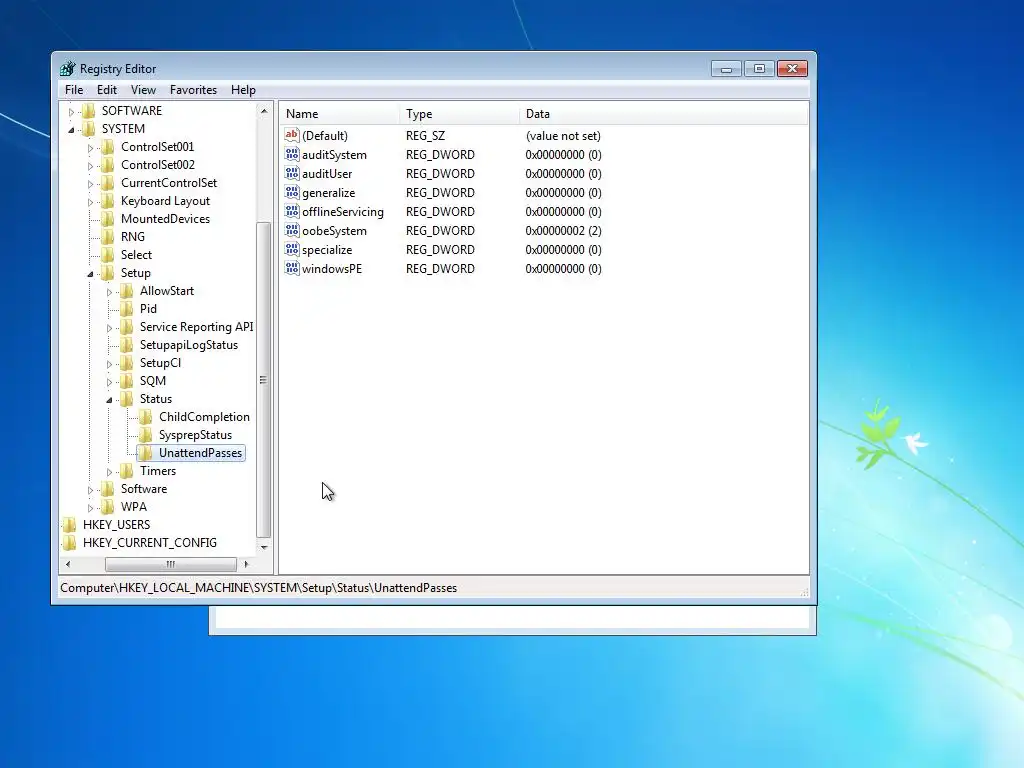Click the DWORD icon of oobeSystem

(x=291, y=231)
